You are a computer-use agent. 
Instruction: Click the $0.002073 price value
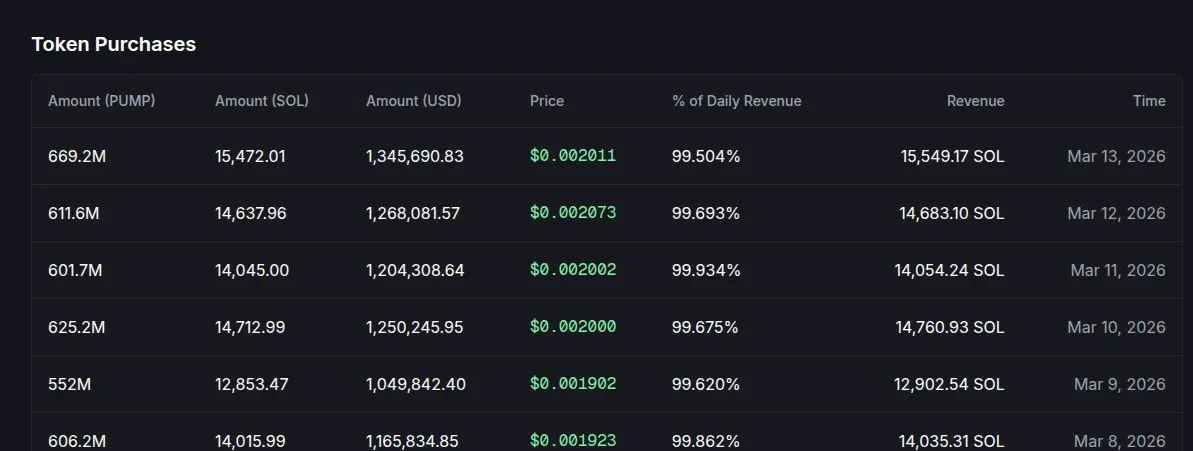click(573, 213)
